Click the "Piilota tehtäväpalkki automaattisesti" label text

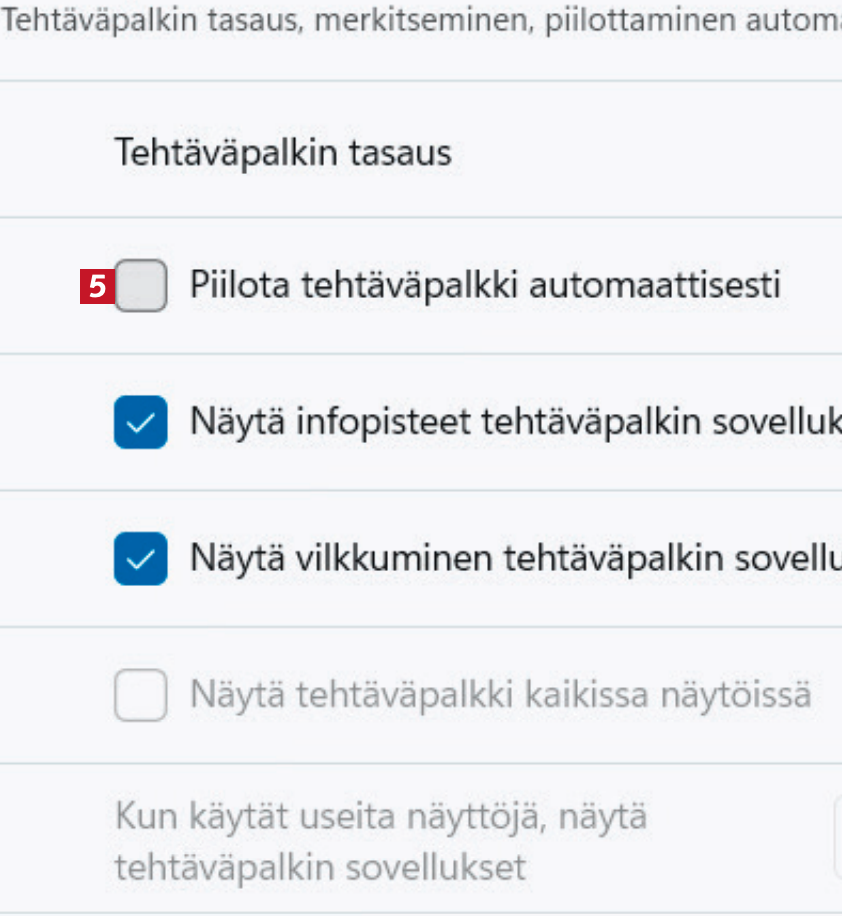(x=484, y=286)
